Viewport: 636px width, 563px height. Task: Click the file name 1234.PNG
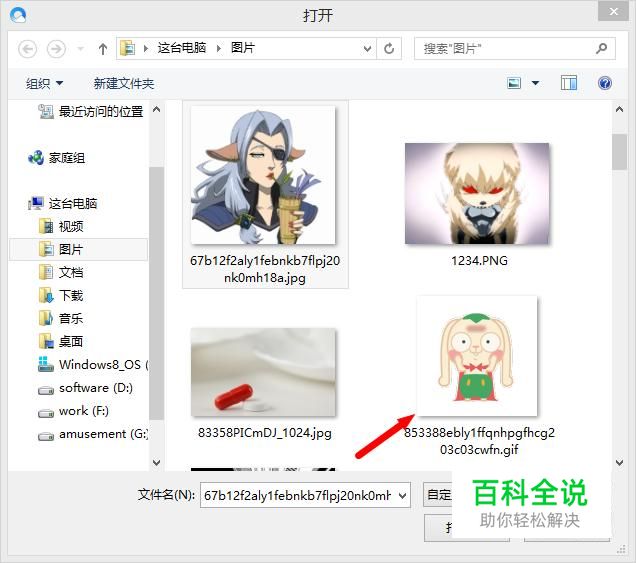coord(479,261)
